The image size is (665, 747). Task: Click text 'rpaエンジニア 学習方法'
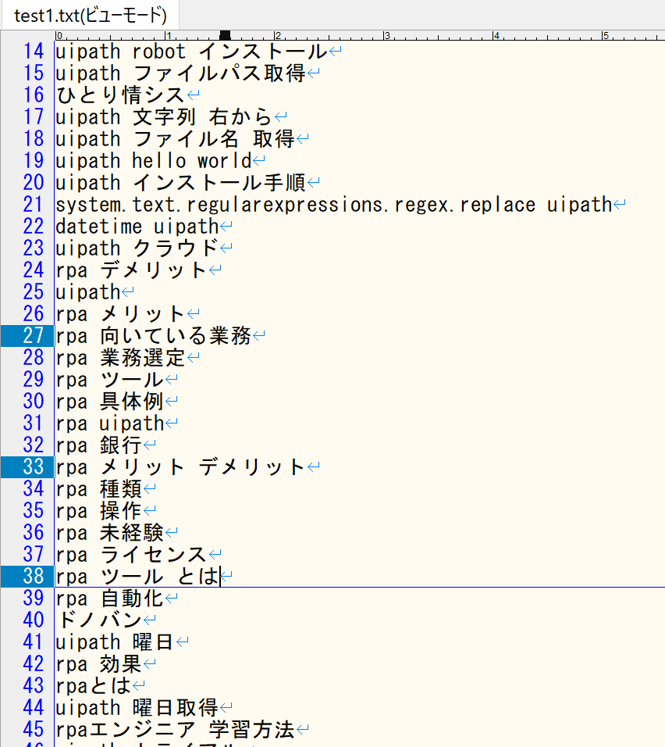pos(175,729)
